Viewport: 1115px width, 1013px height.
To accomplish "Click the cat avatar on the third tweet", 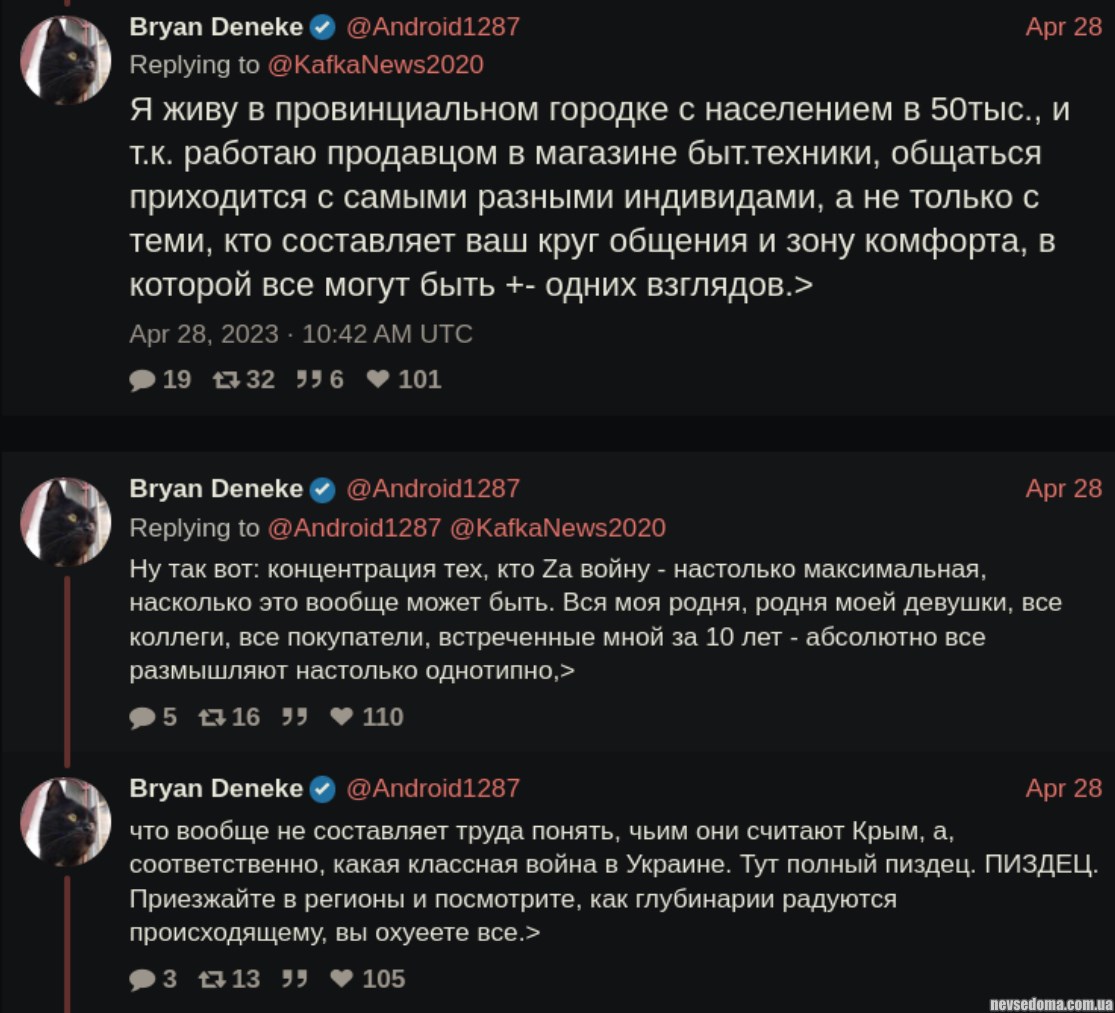I will (67, 822).
